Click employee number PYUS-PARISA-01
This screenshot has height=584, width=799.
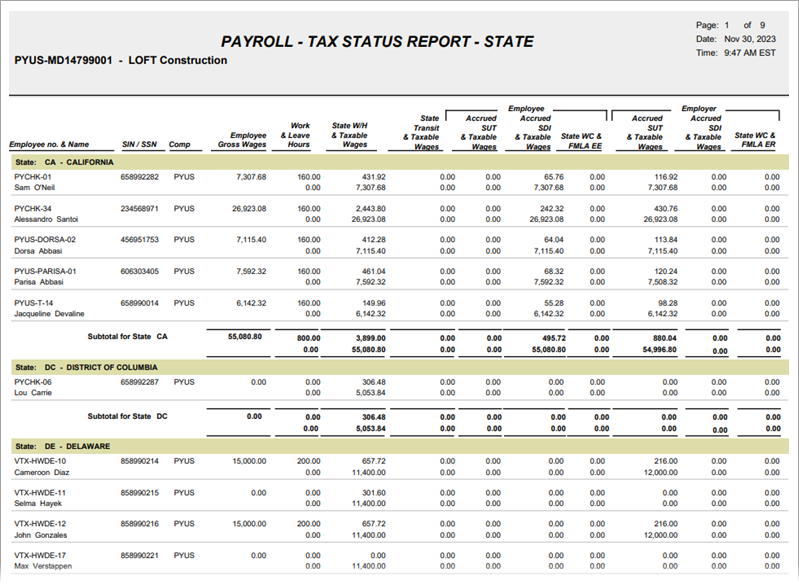(x=45, y=271)
